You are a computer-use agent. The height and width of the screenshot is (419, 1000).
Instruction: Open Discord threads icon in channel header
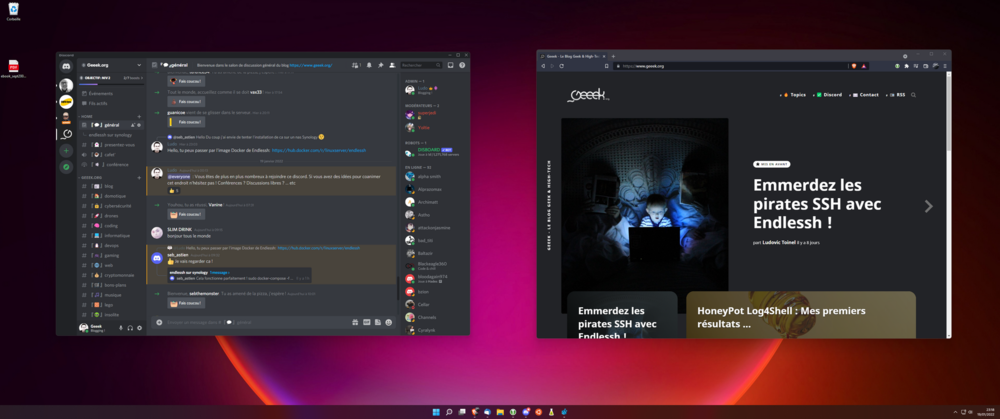click(x=357, y=65)
